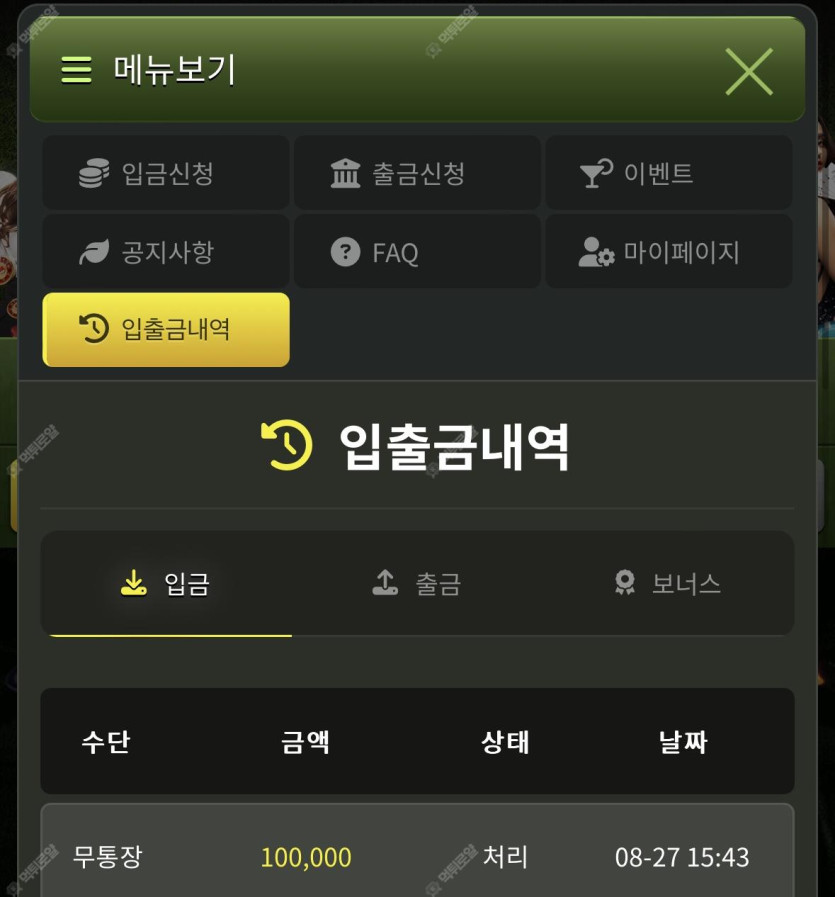This screenshot has width=835, height=897.
Task: Click the history clock icon on 입출금내역 button
Action: [94, 328]
